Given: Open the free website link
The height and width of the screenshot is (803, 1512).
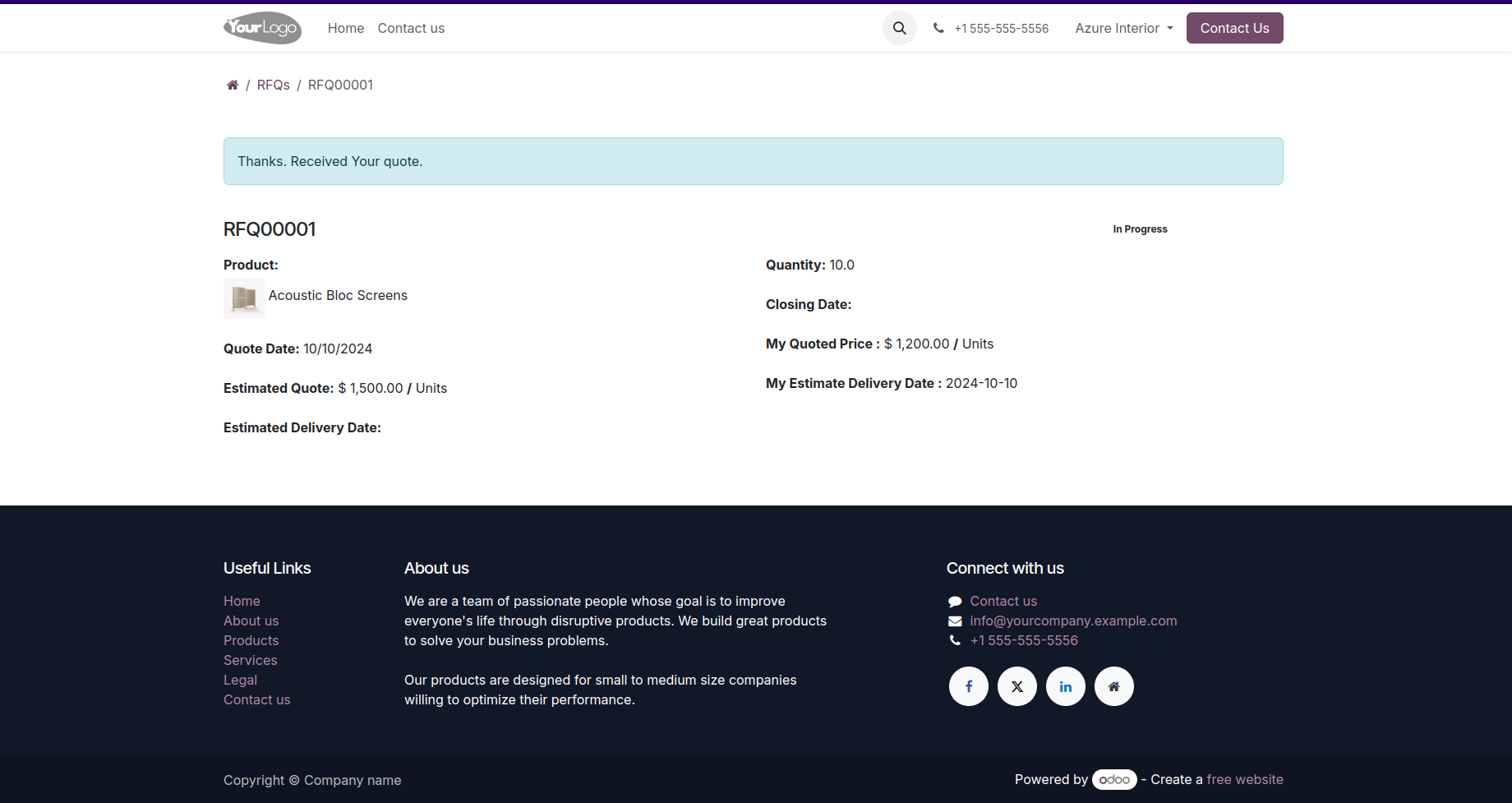Looking at the screenshot, I should (1245, 779).
